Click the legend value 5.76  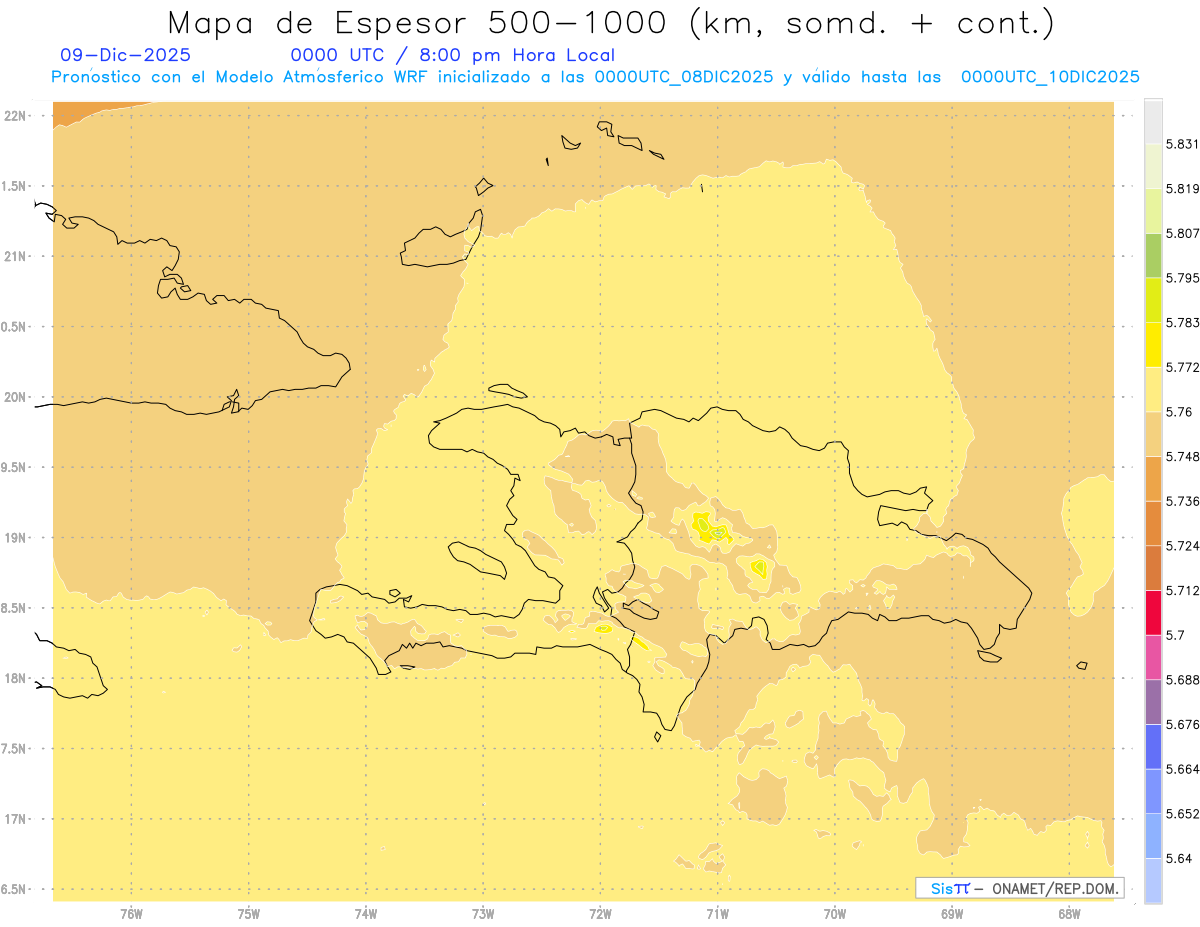(1179, 411)
